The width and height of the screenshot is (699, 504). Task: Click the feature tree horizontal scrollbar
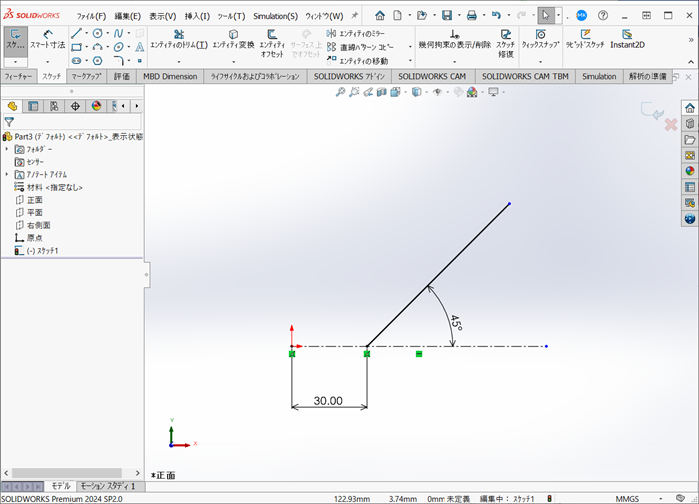pos(67,473)
